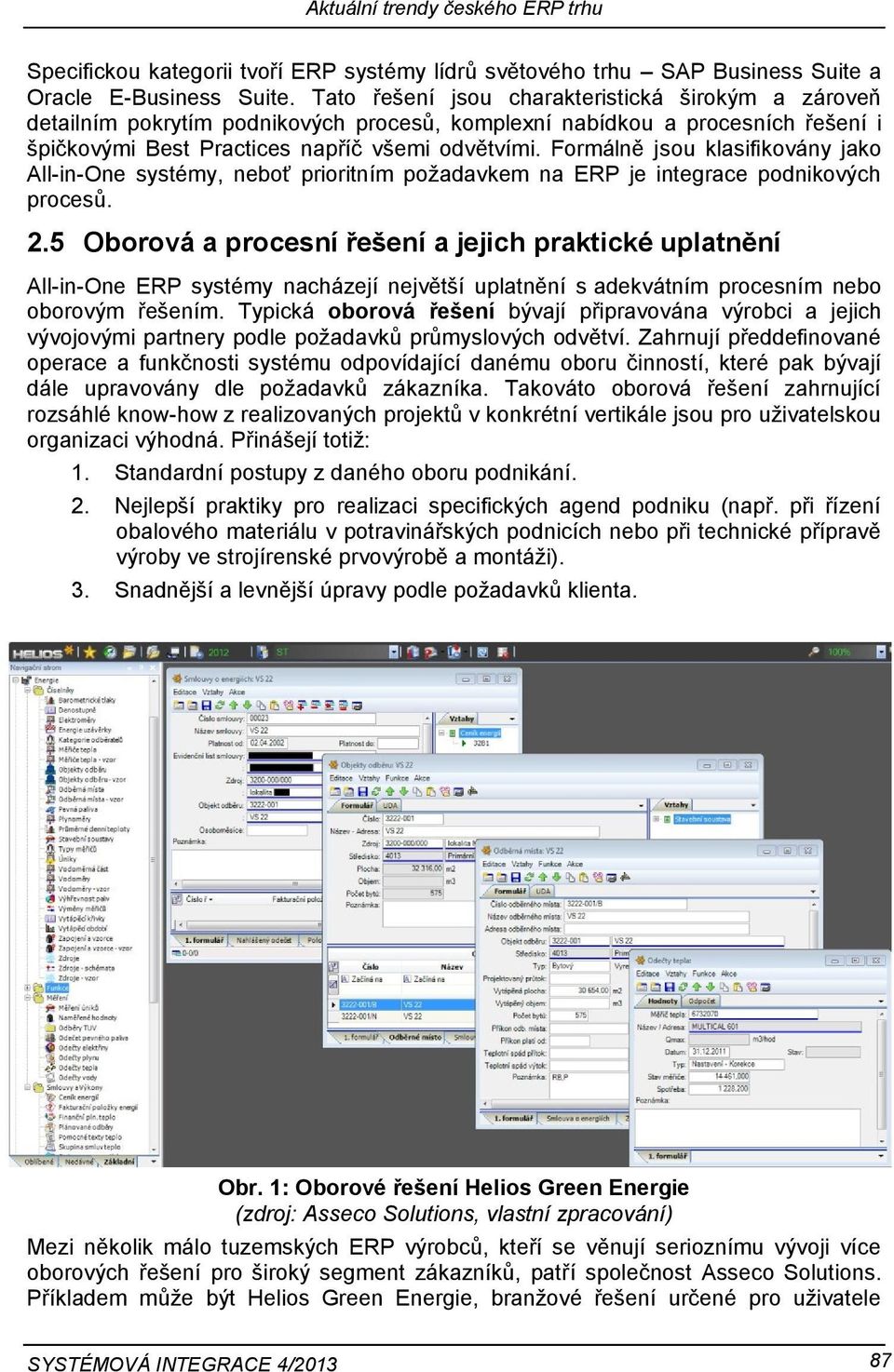Open Funkce menu in Odečty tepla window
This screenshot has height=1372, width=894.
704,974
